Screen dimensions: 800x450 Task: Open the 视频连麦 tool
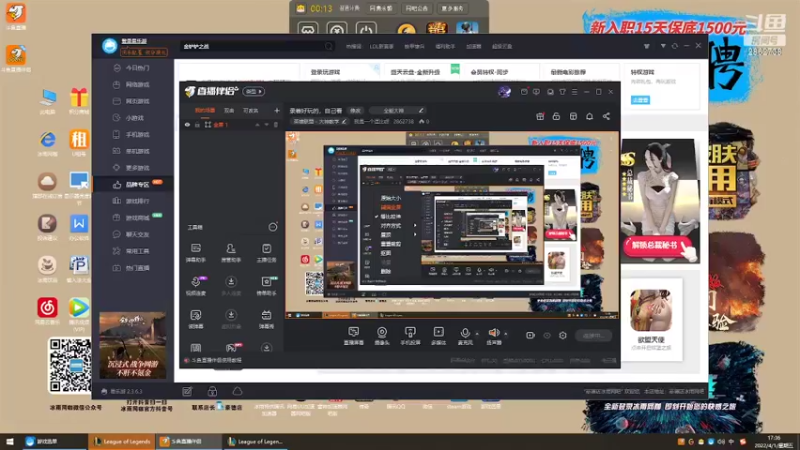[195, 286]
